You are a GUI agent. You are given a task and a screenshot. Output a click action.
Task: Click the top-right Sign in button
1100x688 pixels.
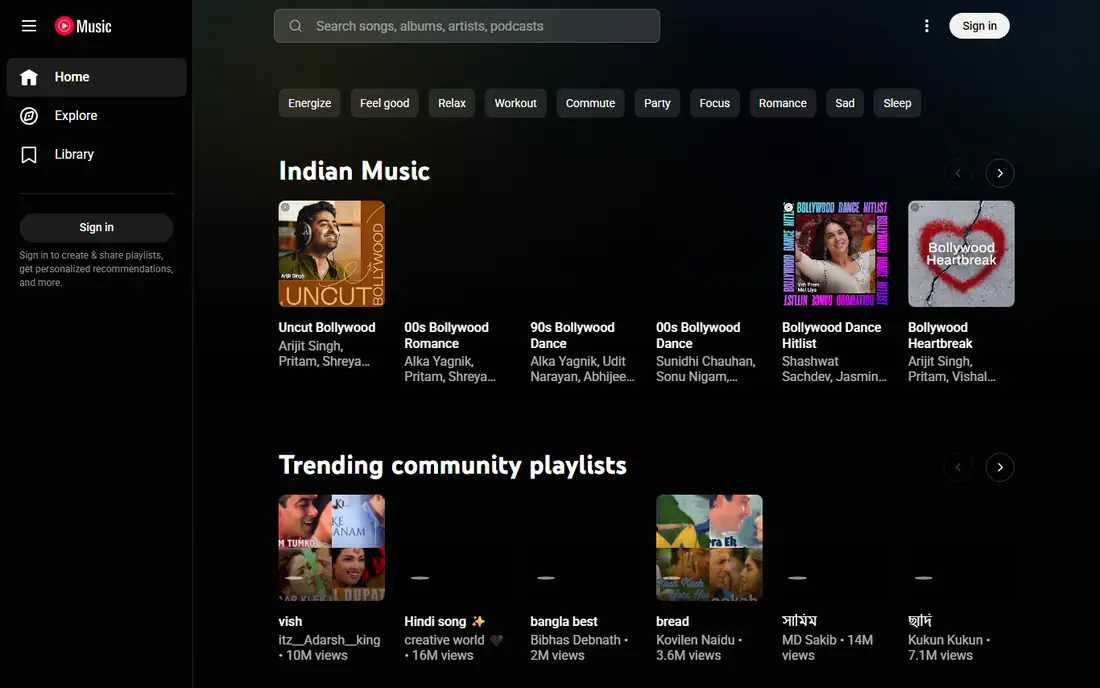(979, 26)
